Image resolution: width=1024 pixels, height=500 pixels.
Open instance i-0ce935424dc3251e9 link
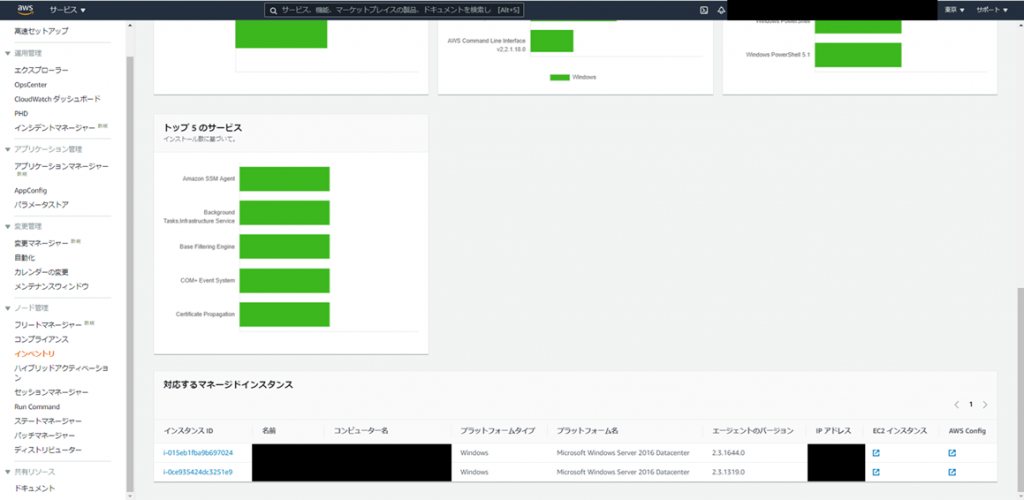click(198, 472)
